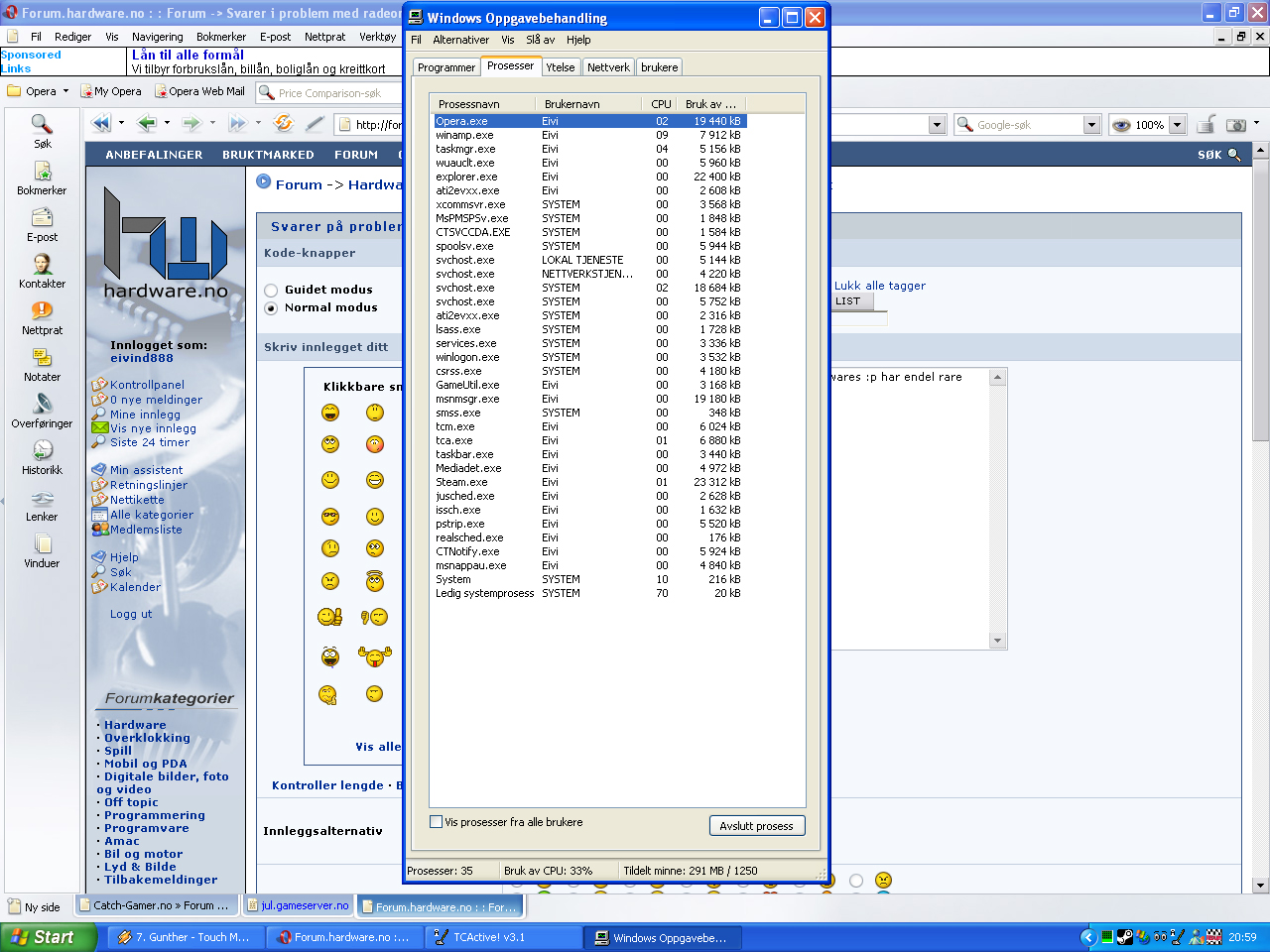Open the 'Mine innlegg' link

tap(145, 415)
